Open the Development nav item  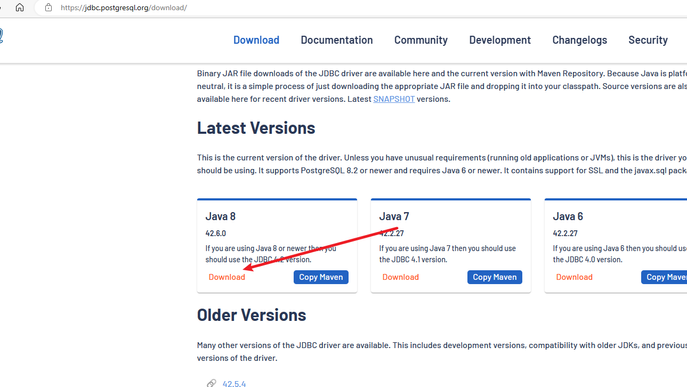tap(500, 40)
